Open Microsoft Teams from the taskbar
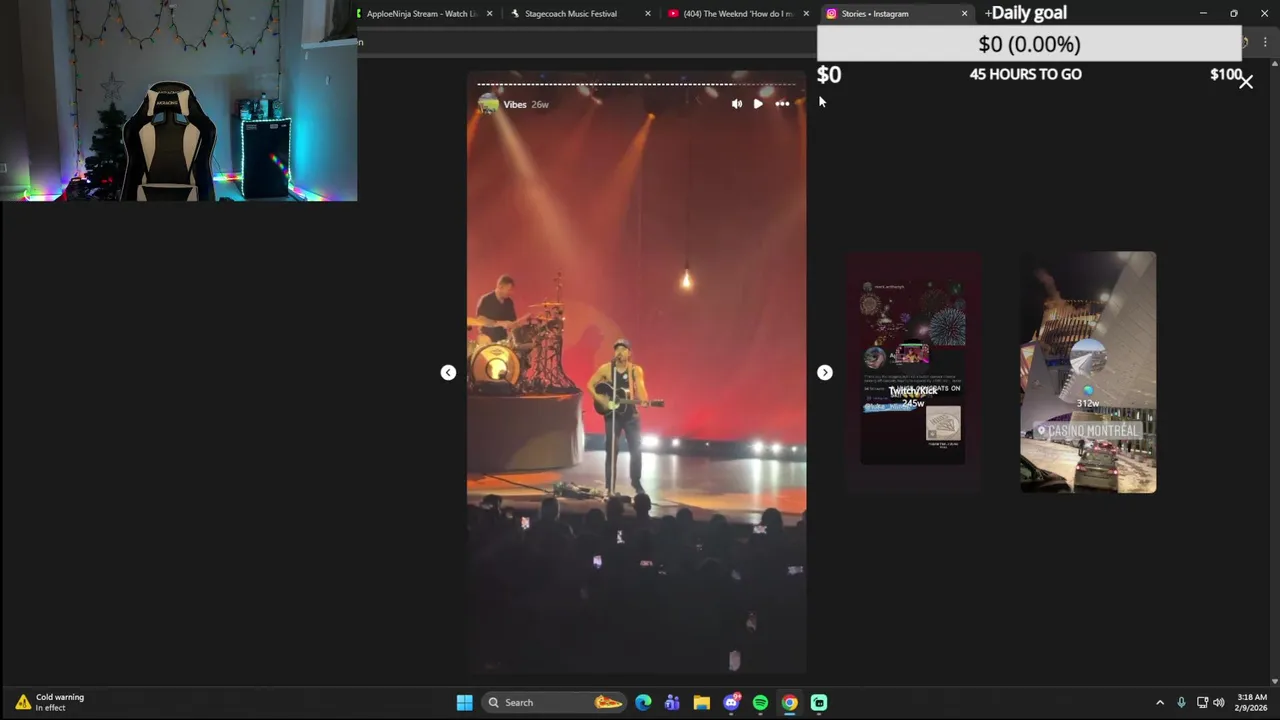The height and width of the screenshot is (720, 1280). point(672,702)
